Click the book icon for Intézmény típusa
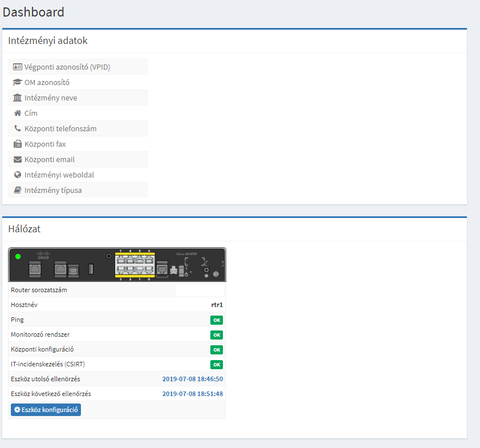This screenshot has height=448, width=480. click(18, 190)
